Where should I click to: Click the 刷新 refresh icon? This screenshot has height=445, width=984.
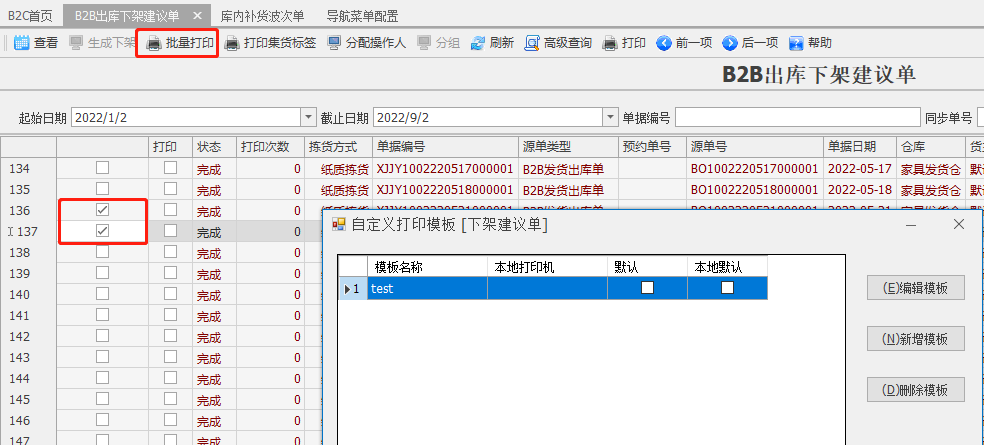click(x=478, y=43)
